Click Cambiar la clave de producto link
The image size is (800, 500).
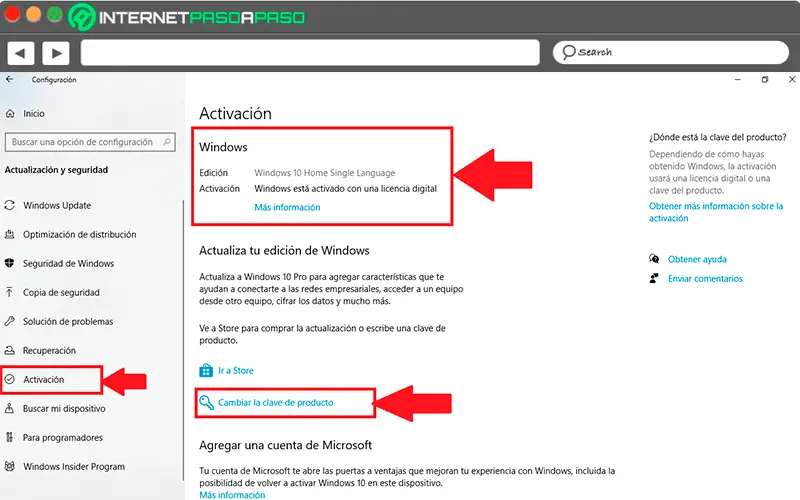coord(276,403)
